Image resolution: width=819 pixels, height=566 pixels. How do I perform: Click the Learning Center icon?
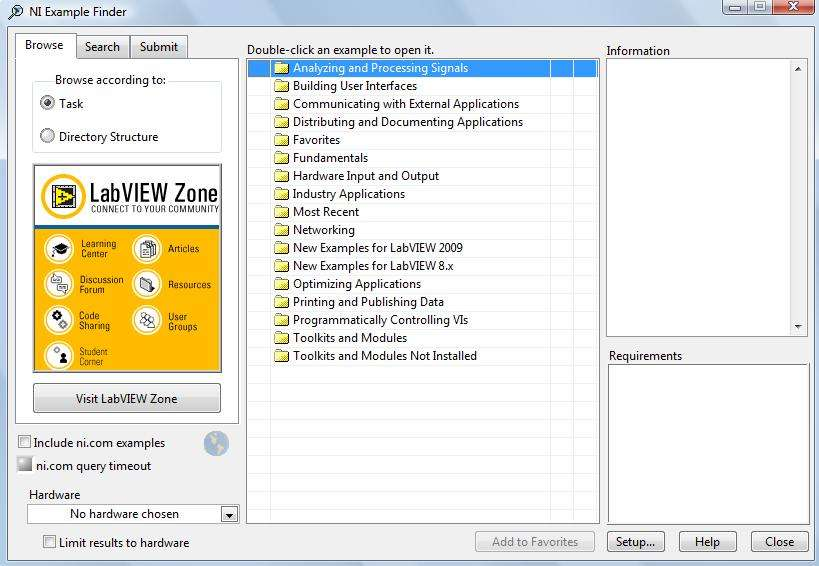click(59, 249)
